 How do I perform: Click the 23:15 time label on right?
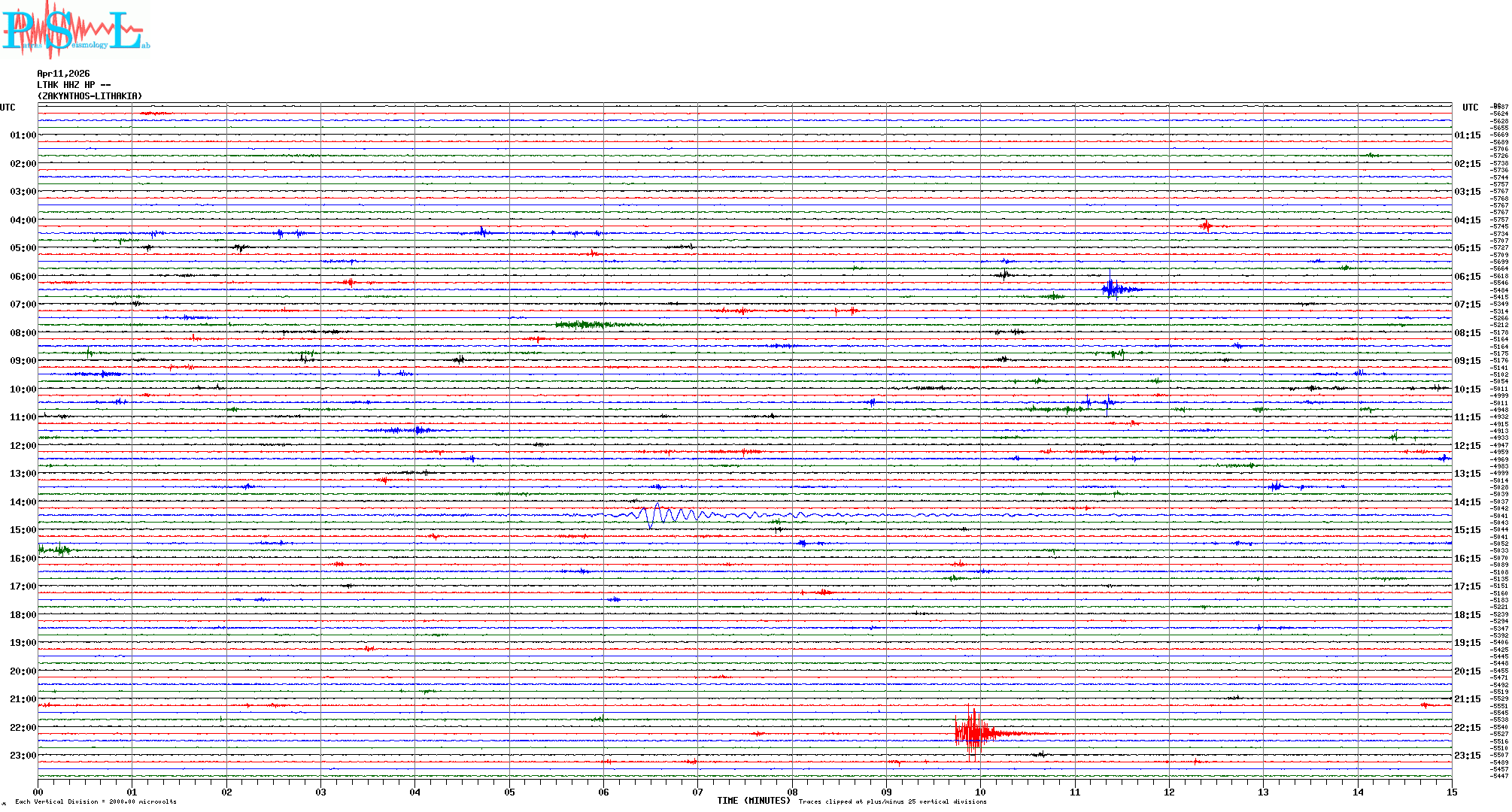pyautogui.click(x=1467, y=756)
